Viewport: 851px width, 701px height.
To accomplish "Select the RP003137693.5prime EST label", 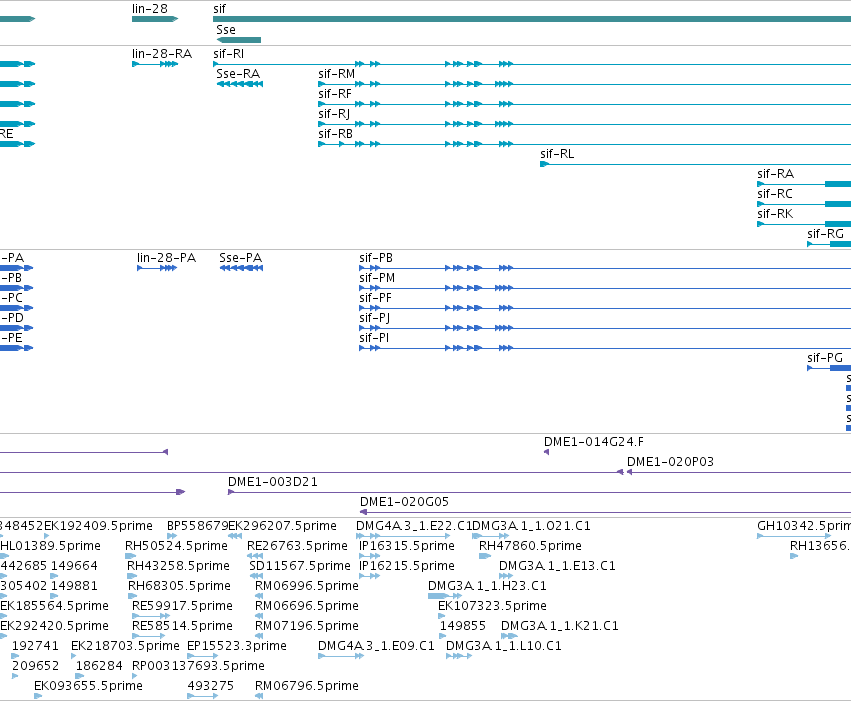I will click(198, 666).
